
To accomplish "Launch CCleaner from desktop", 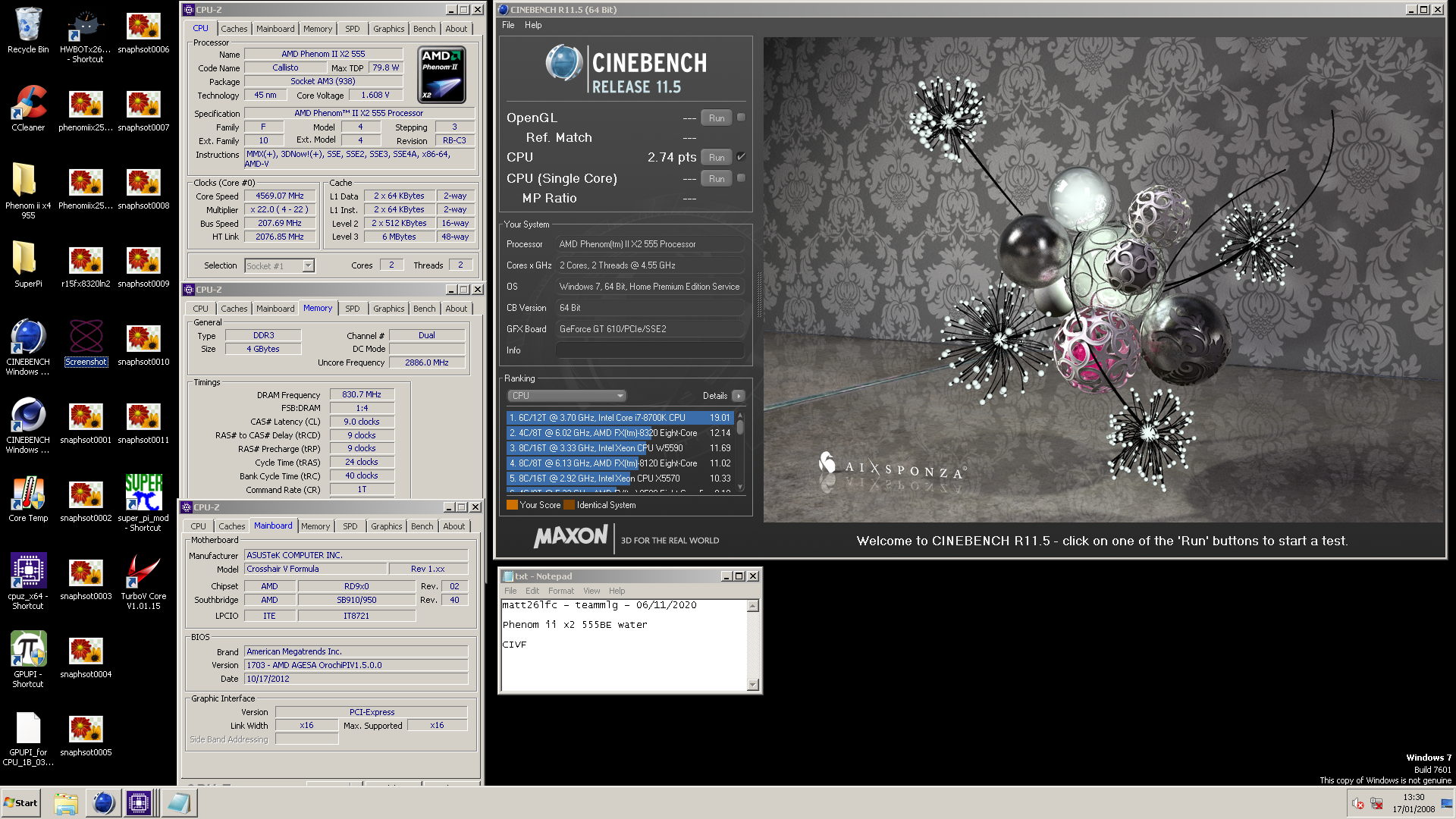I will point(28,108).
